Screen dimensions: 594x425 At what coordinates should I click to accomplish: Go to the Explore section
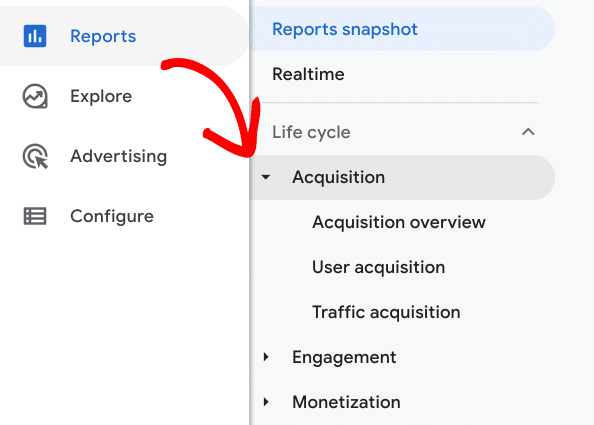101,96
